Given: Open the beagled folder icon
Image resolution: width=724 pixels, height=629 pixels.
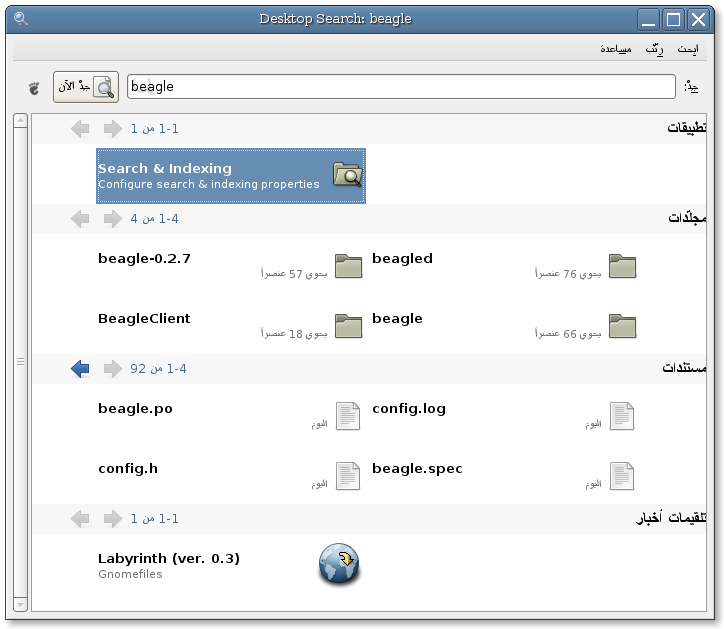Looking at the screenshot, I should (622, 266).
